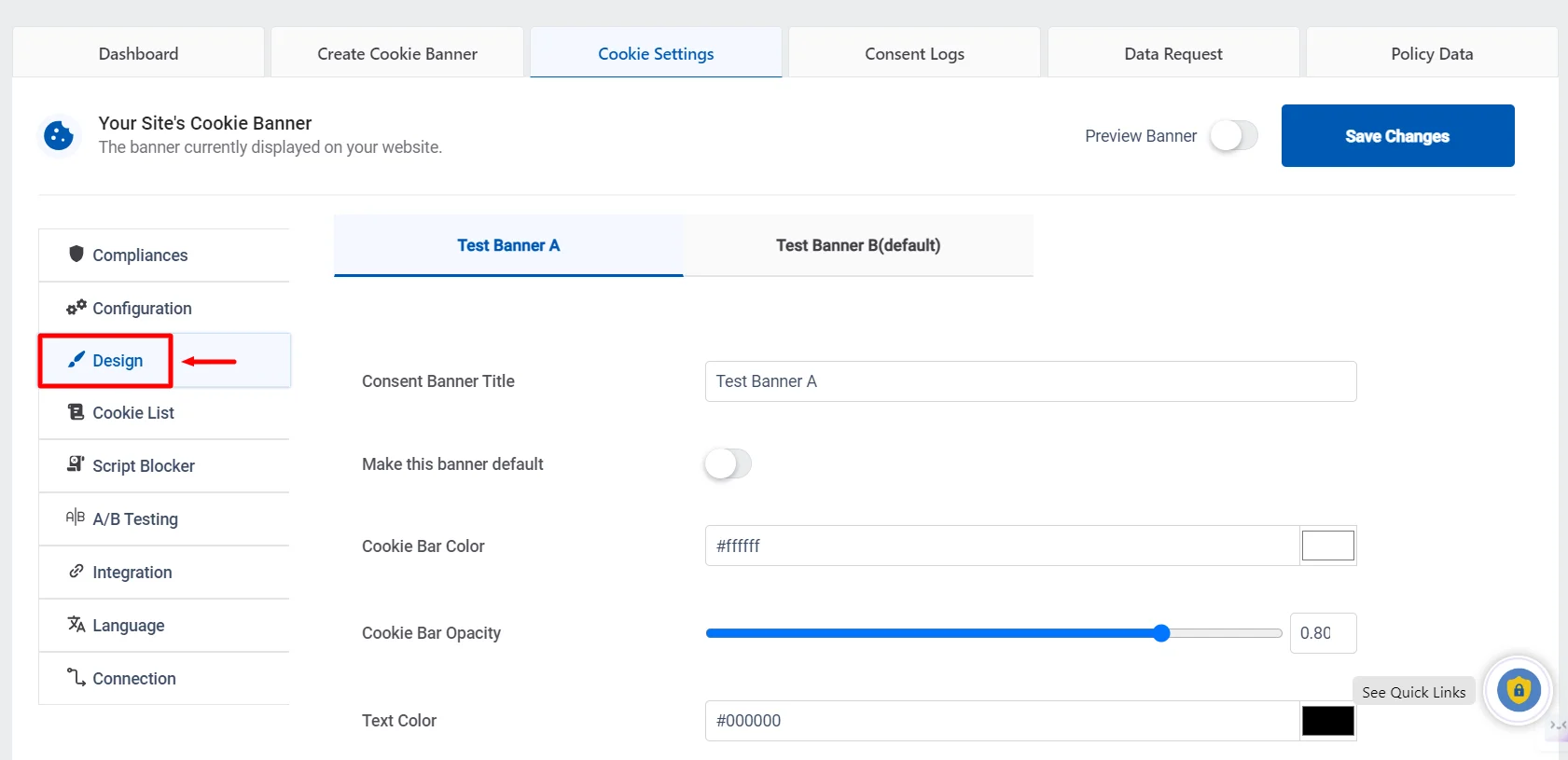Click the Cookie List icon
The width and height of the screenshot is (1568, 760).
(x=76, y=412)
